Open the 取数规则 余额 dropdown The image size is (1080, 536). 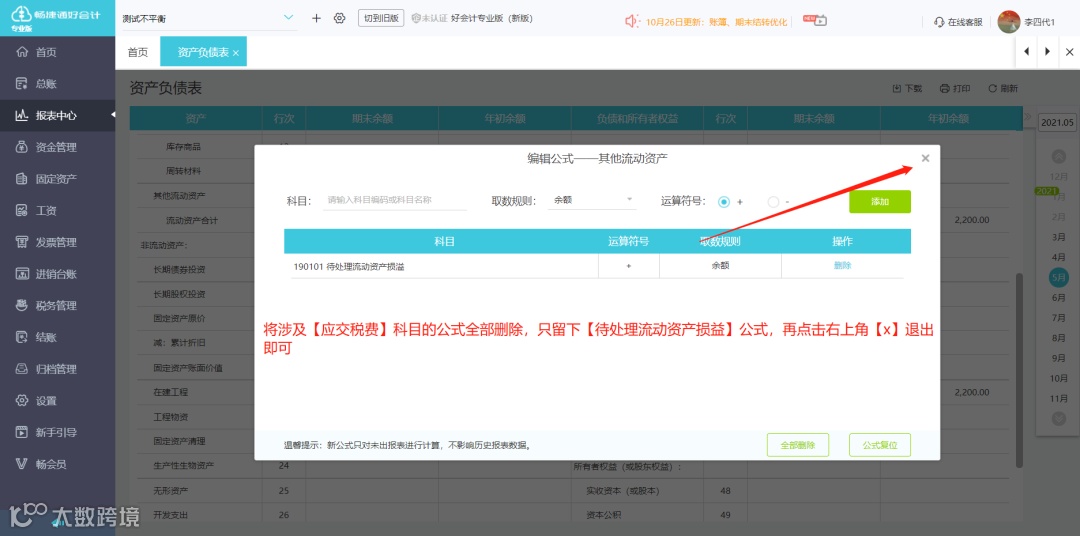592,200
